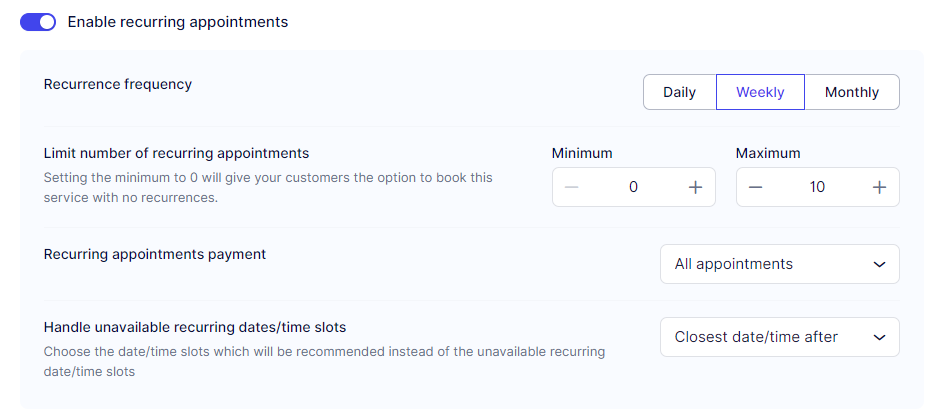Click the chevron arrow beside All appointments
Screen dimensions: 939x417
click(879, 264)
